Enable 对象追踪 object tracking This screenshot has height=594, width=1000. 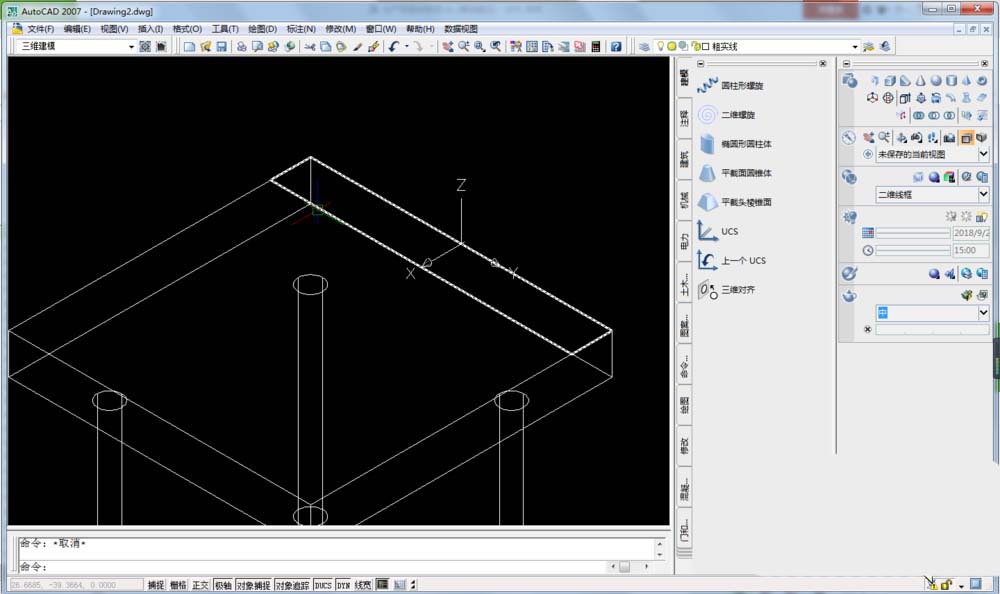click(x=294, y=585)
